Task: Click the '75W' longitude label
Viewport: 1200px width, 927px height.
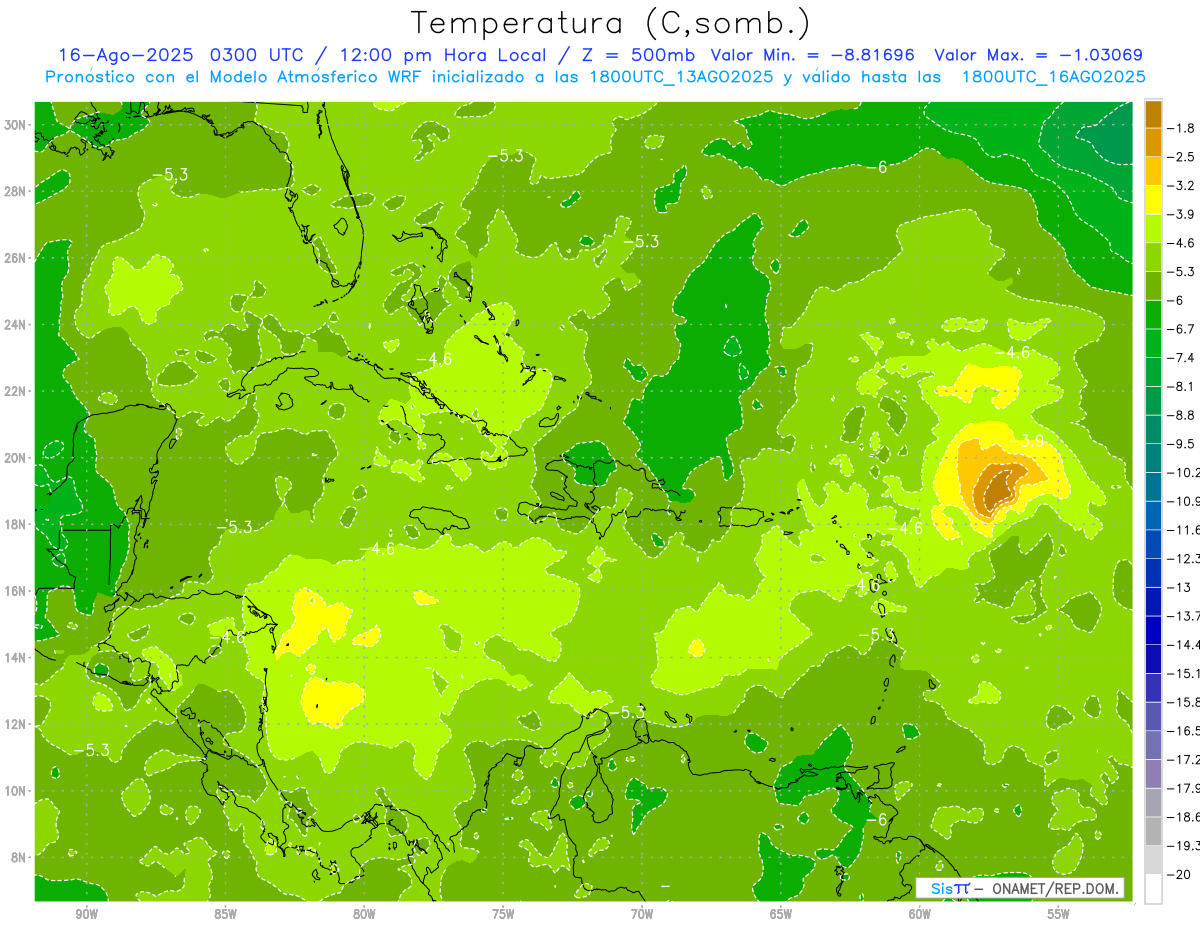Action: tap(503, 914)
